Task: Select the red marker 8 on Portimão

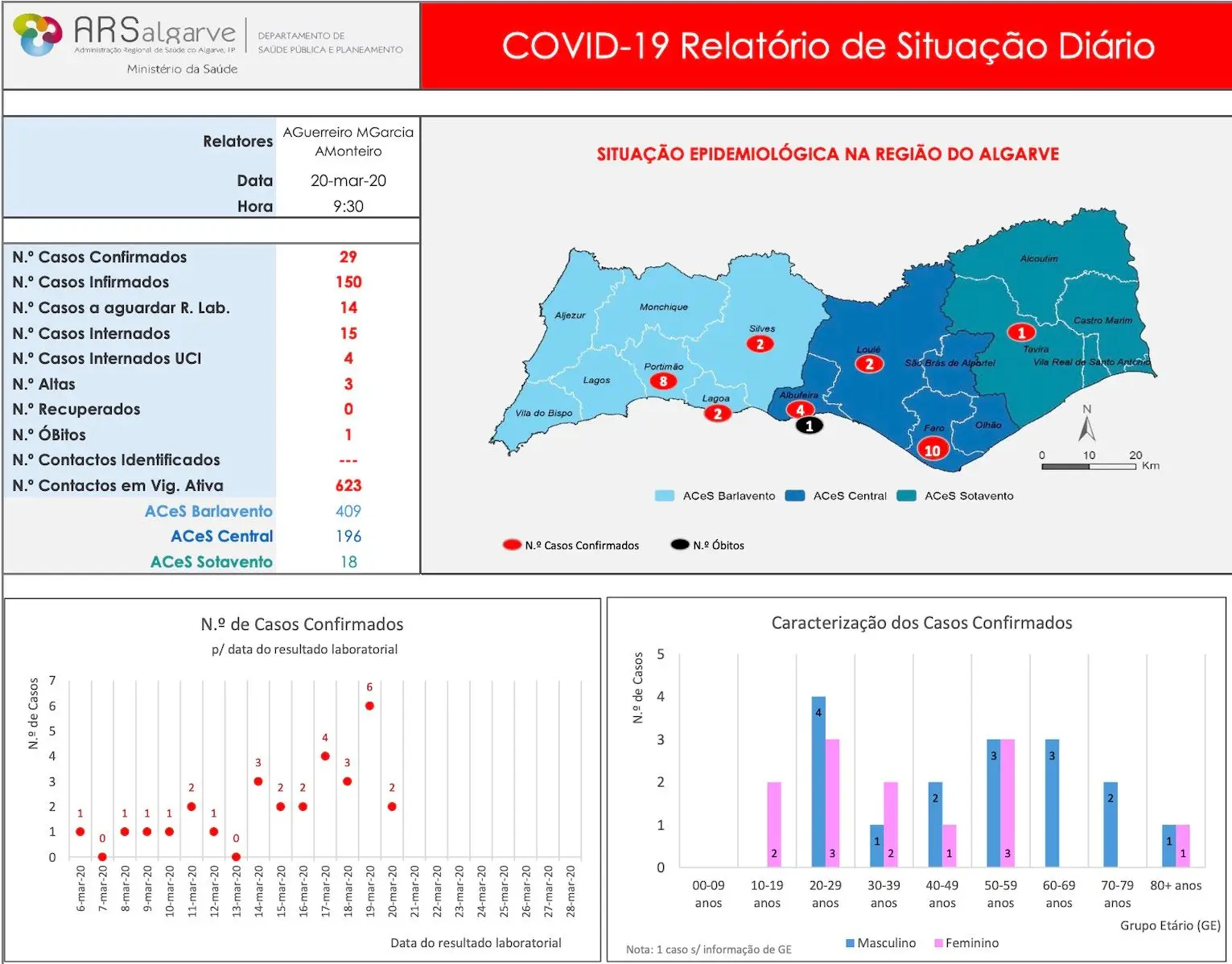Action: click(663, 381)
